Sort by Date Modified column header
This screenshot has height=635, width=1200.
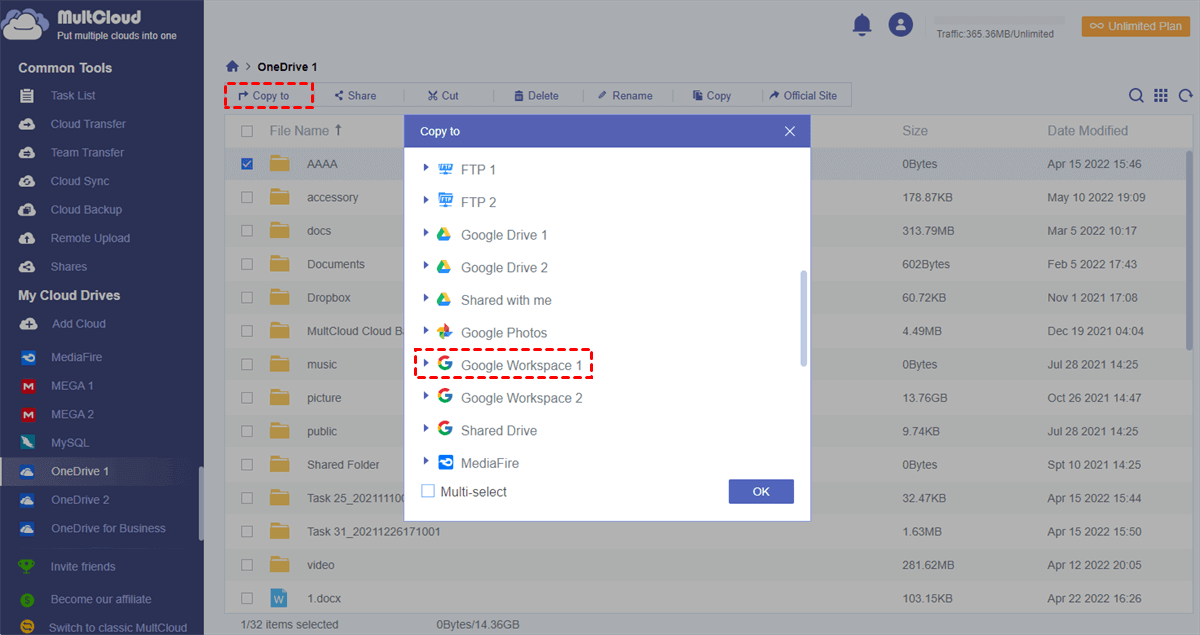coord(1088,131)
